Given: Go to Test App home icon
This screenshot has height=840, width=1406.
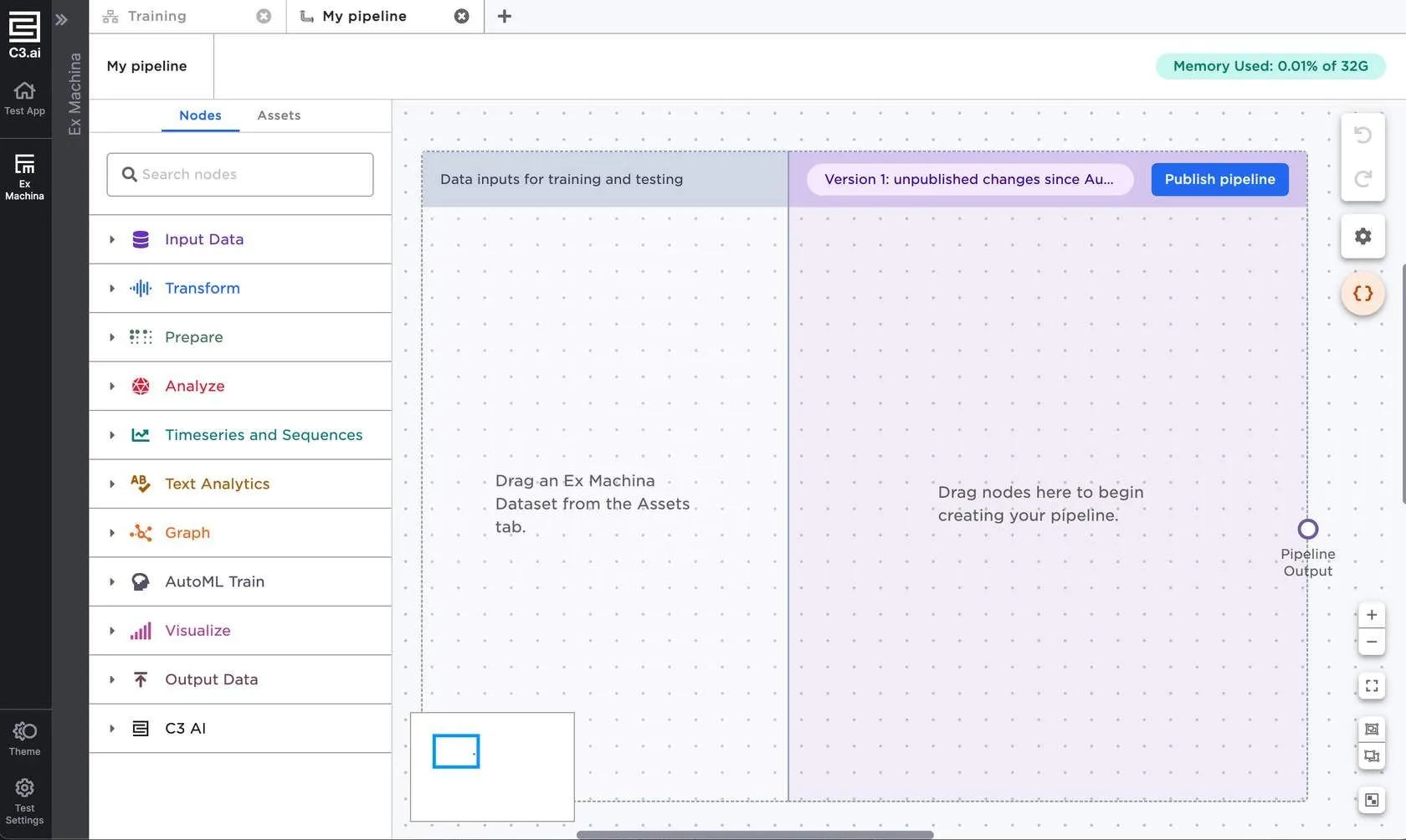Looking at the screenshot, I should coord(25,98).
